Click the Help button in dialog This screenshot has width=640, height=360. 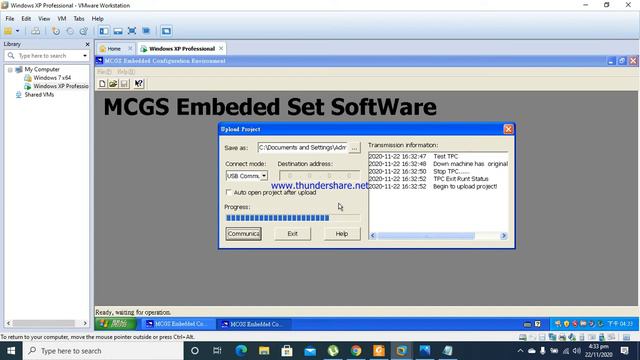[x=342, y=234]
